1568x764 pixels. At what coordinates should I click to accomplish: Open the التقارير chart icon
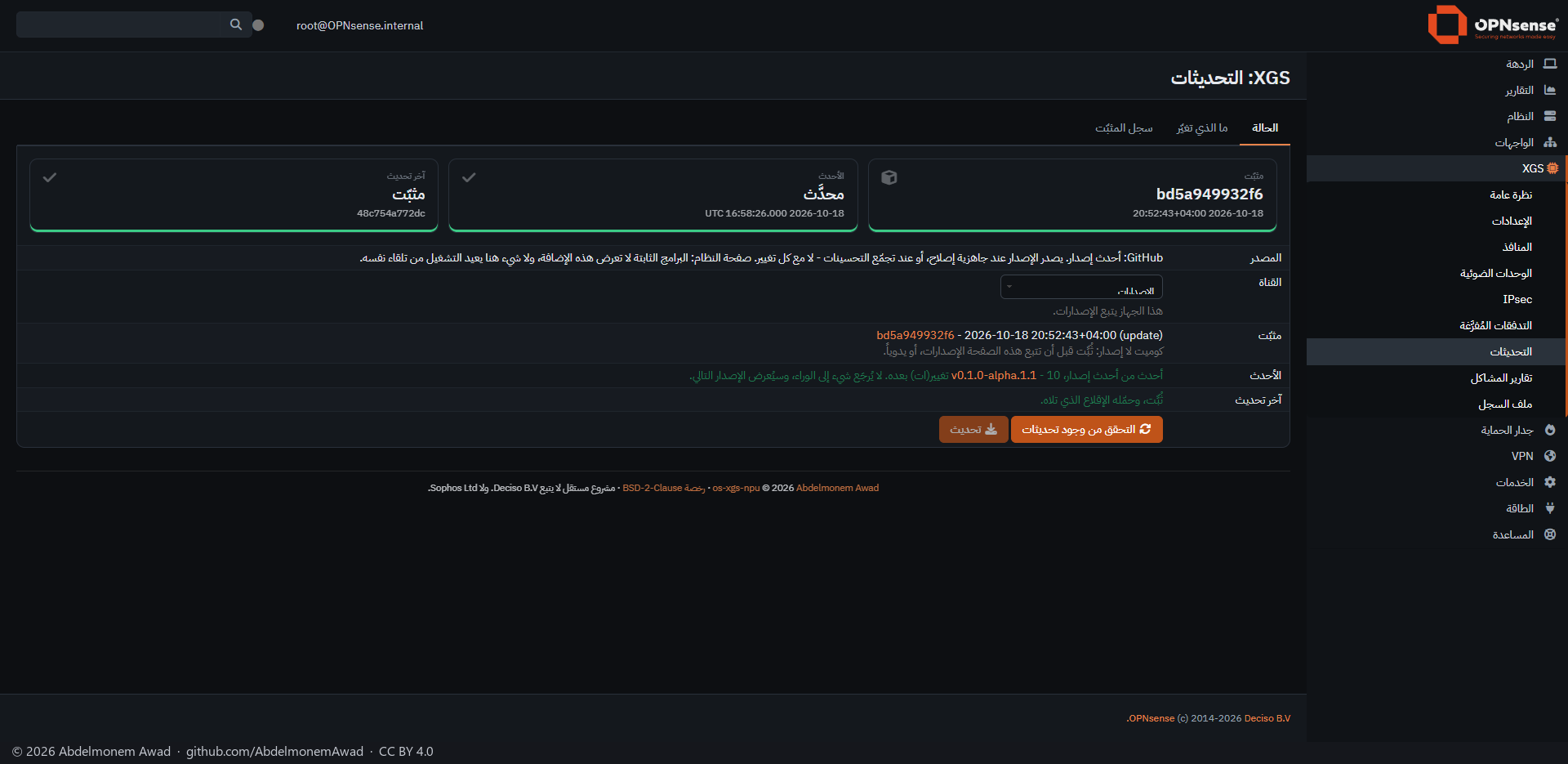1550,90
